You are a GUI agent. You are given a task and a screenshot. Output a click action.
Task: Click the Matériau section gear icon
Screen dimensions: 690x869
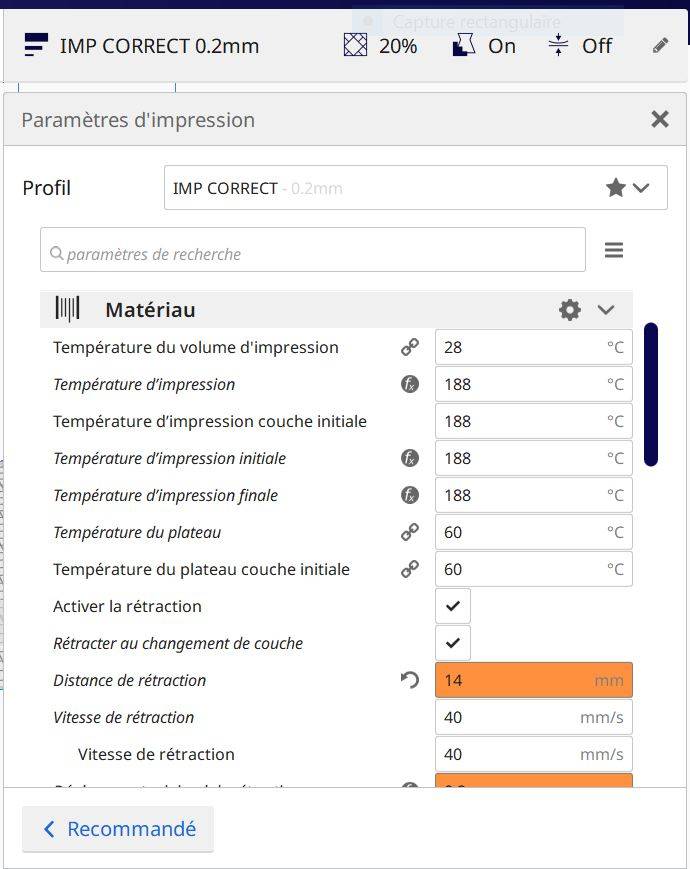pyautogui.click(x=570, y=310)
